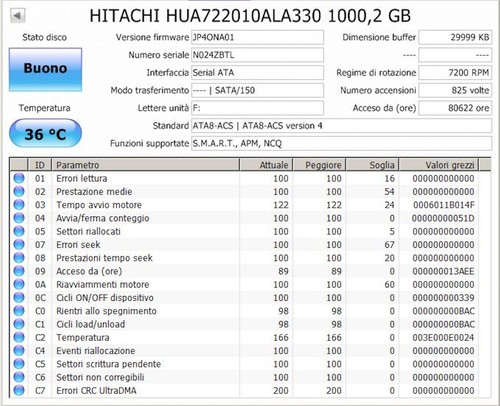
Task: Select the Eventi riallocazione parameter text
Action: (96, 351)
